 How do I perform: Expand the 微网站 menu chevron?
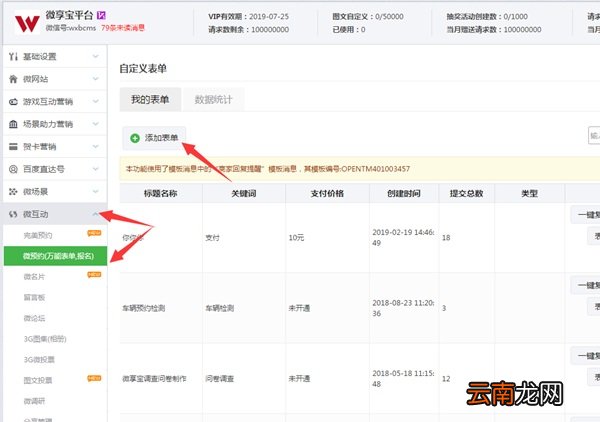[x=96, y=79]
